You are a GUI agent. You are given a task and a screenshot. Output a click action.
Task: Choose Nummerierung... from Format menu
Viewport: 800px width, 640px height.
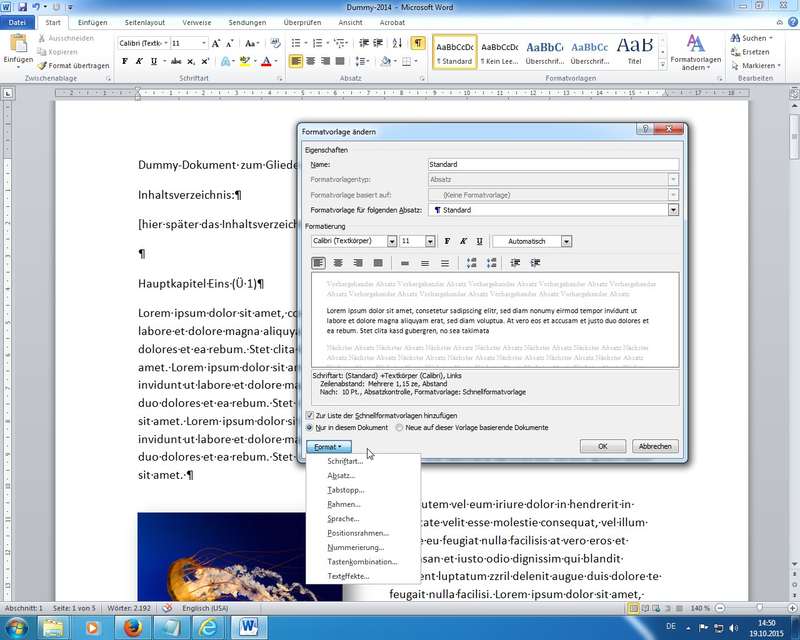tap(356, 547)
